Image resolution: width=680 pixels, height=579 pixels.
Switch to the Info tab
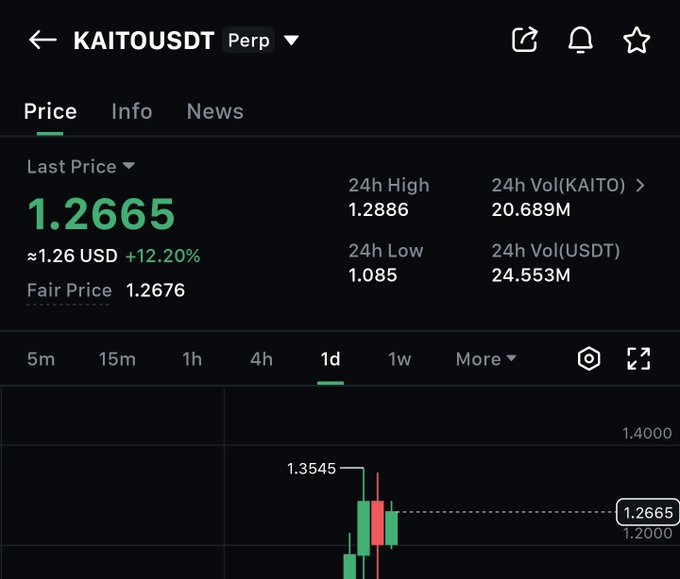pyautogui.click(x=132, y=111)
